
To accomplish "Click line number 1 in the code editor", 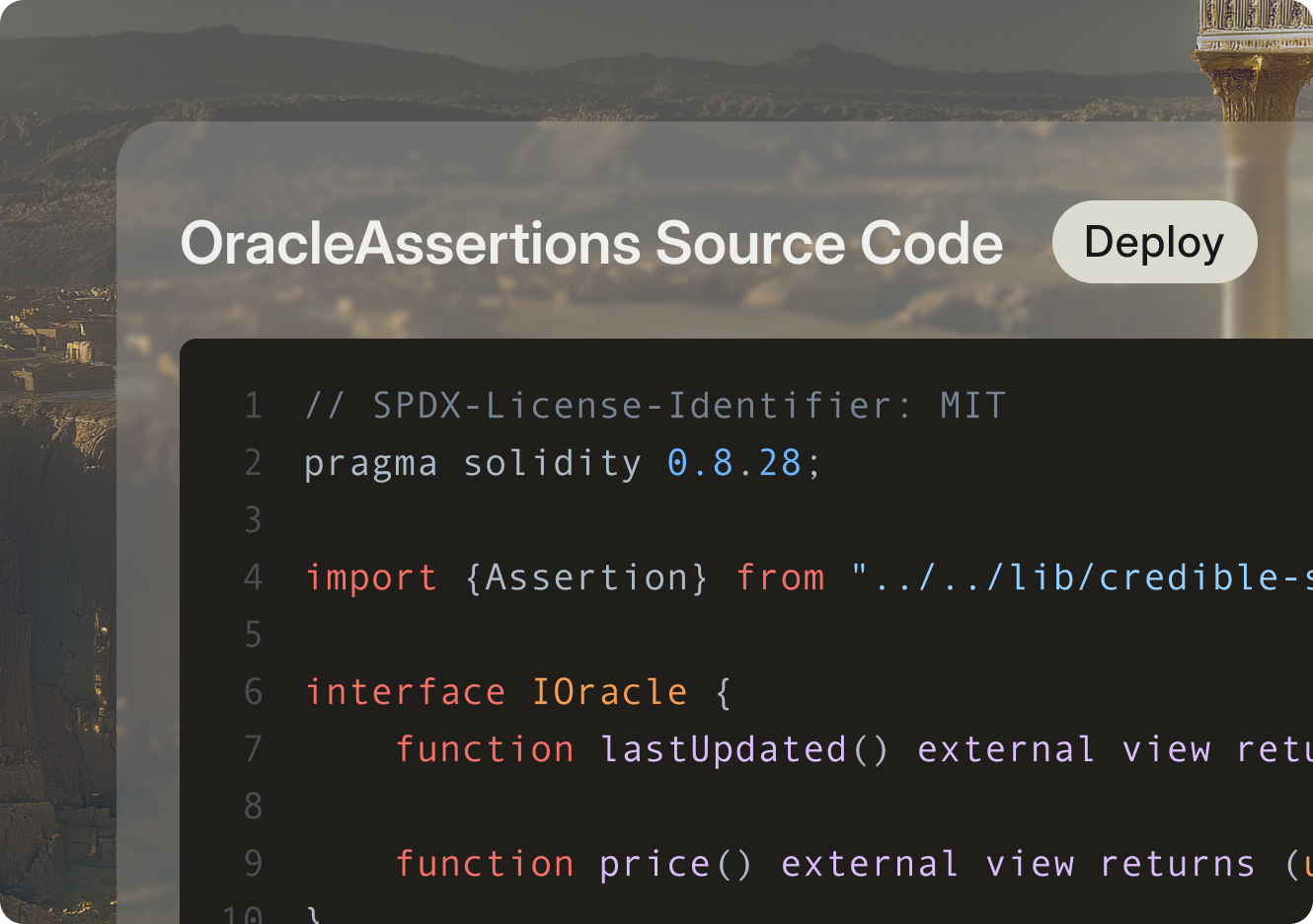I will pos(253,405).
